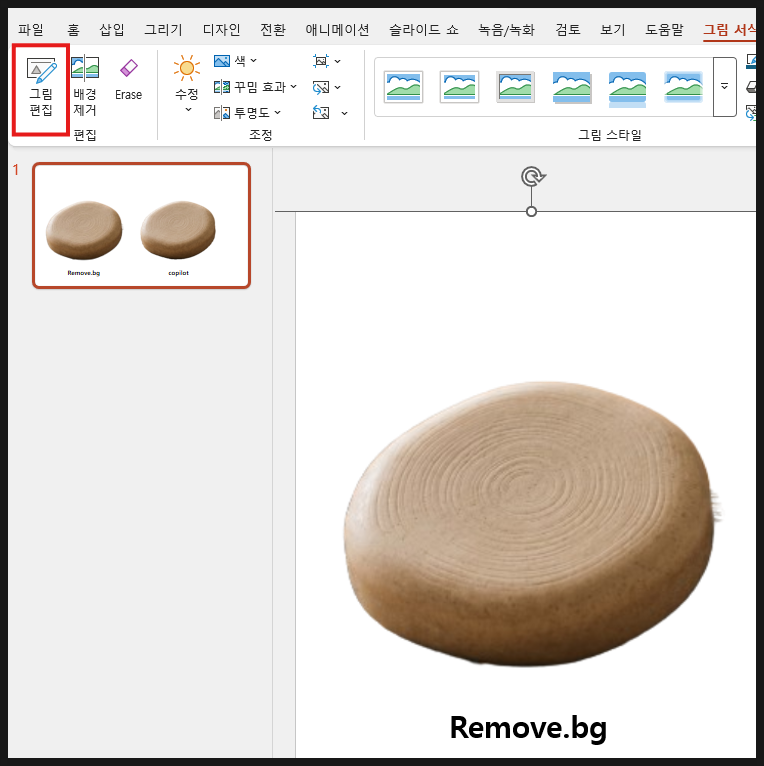Expand the 수정 dropdown chevron
Viewport: 764px width, 766px height.
pos(188,109)
